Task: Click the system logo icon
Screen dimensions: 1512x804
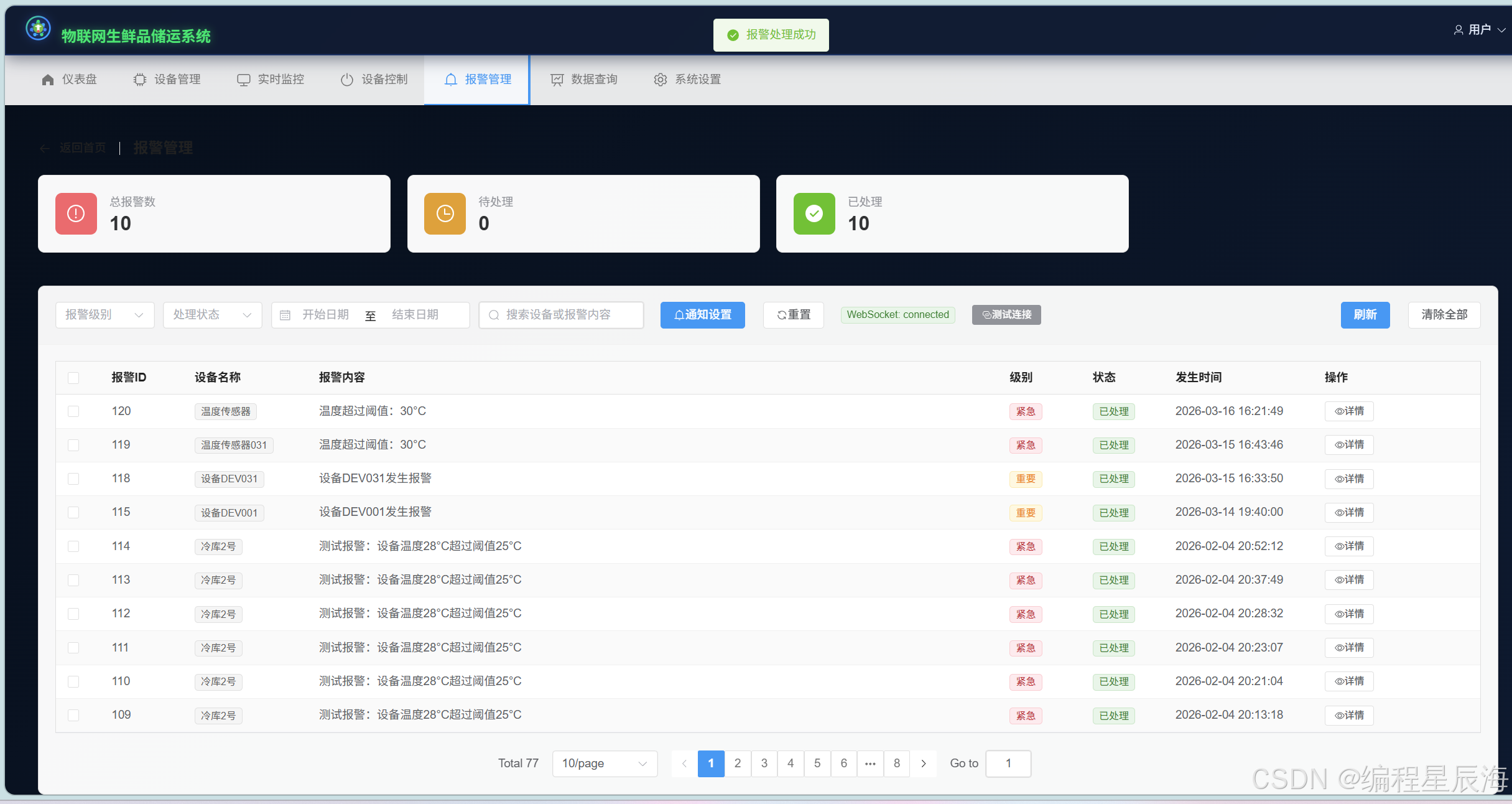Action: coord(38,29)
